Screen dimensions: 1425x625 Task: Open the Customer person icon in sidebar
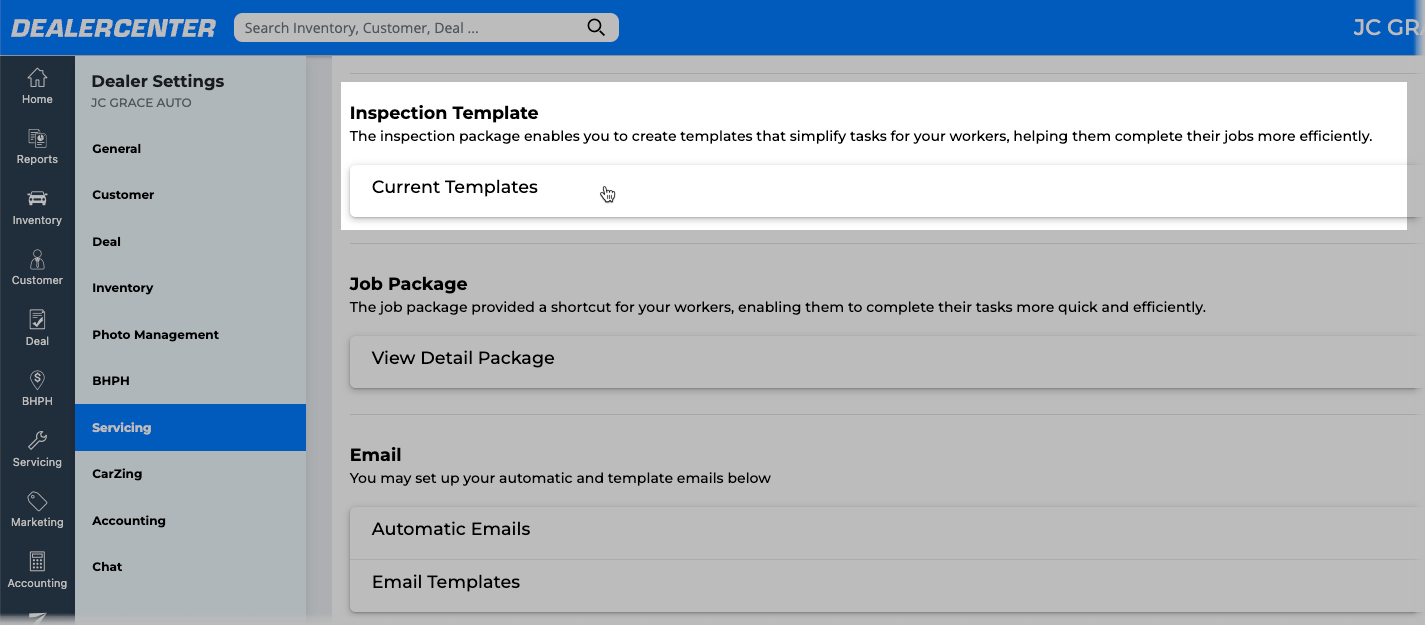pos(37,268)
